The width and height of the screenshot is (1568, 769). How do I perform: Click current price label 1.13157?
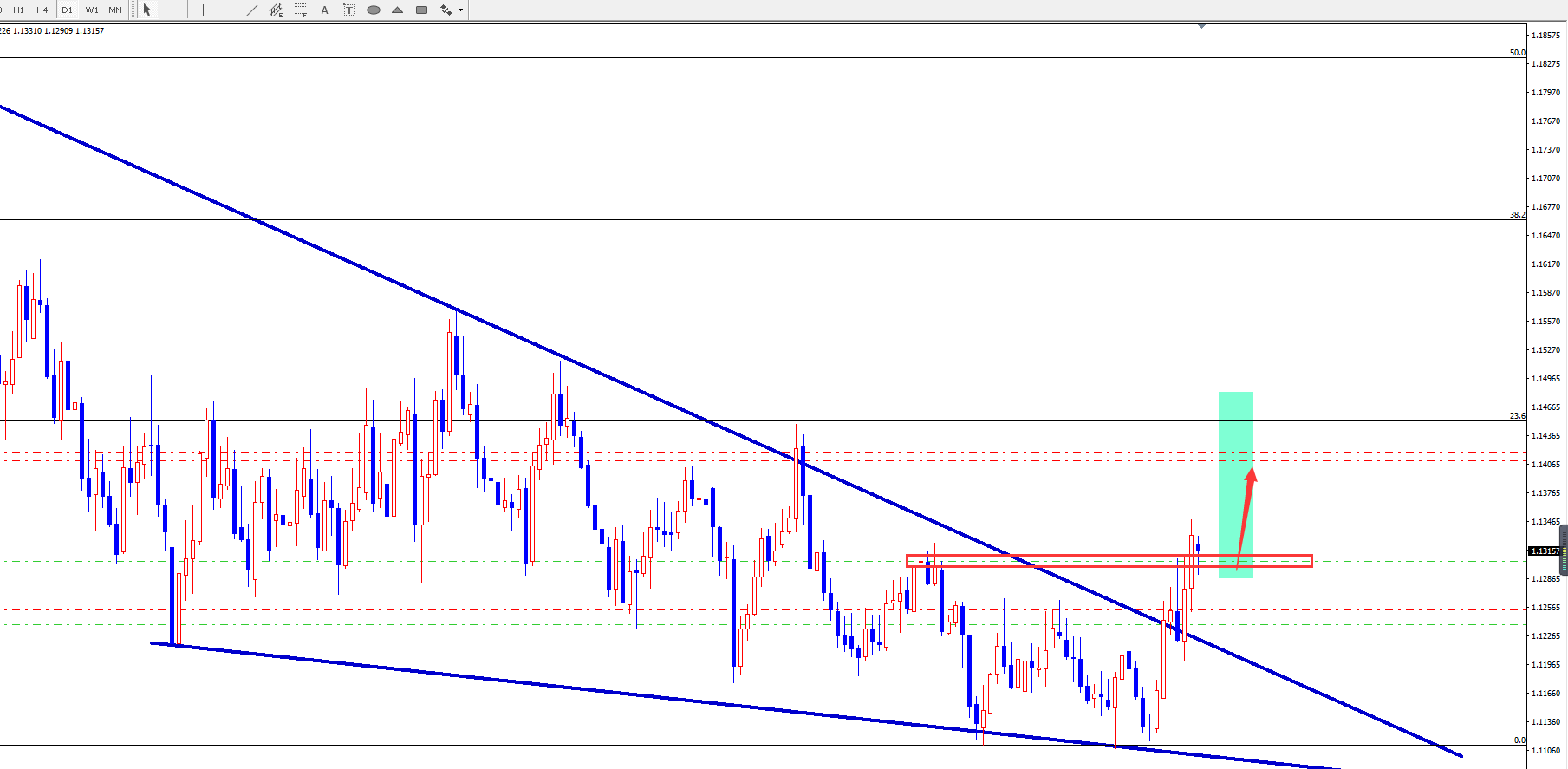click(x=1545, y=551)
